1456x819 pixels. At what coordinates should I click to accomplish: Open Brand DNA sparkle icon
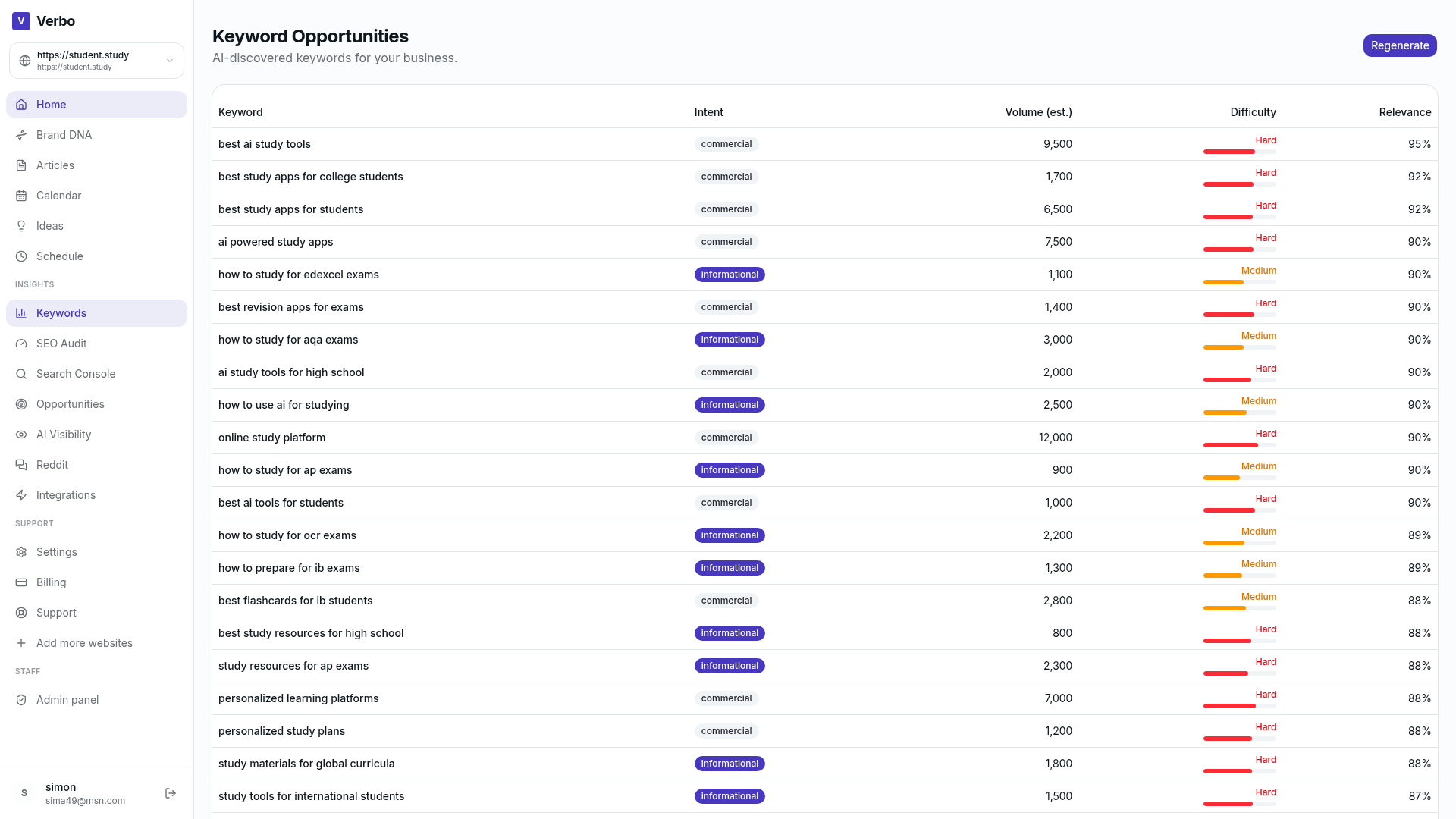(x=21, y=135)
